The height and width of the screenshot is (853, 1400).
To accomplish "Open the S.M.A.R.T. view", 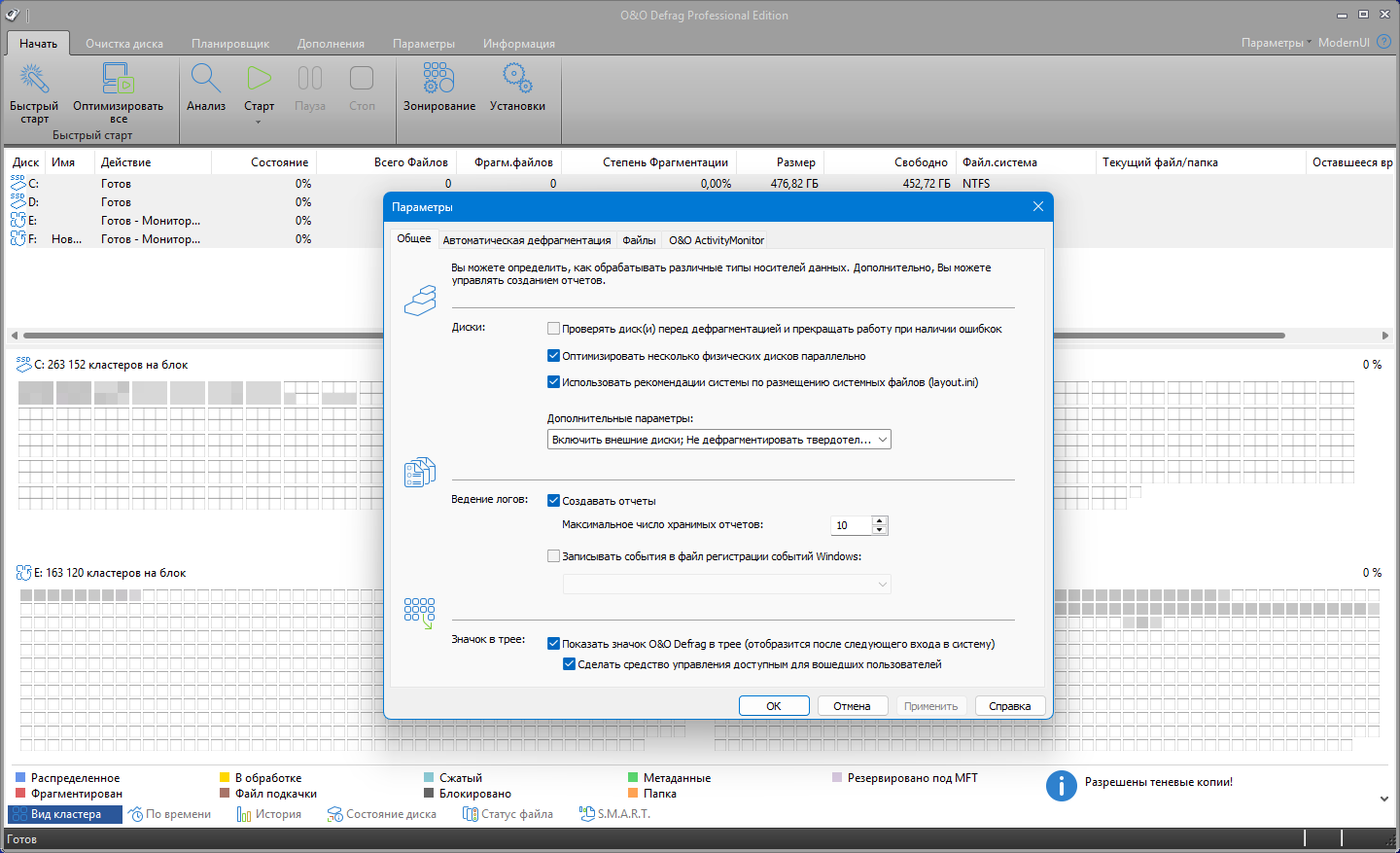I will [615, 814].
